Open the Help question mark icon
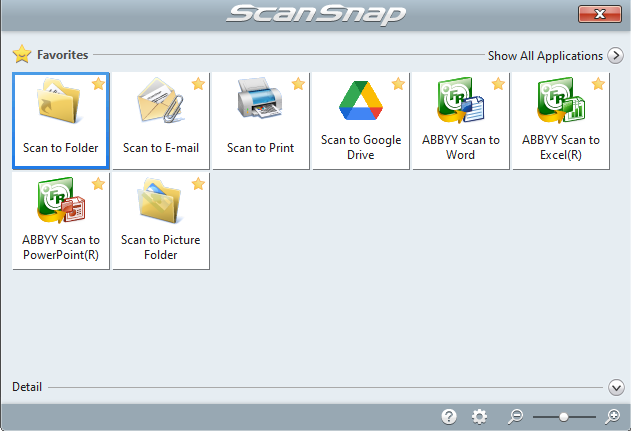Screen dimensions: 631x431 pos(449,417)
